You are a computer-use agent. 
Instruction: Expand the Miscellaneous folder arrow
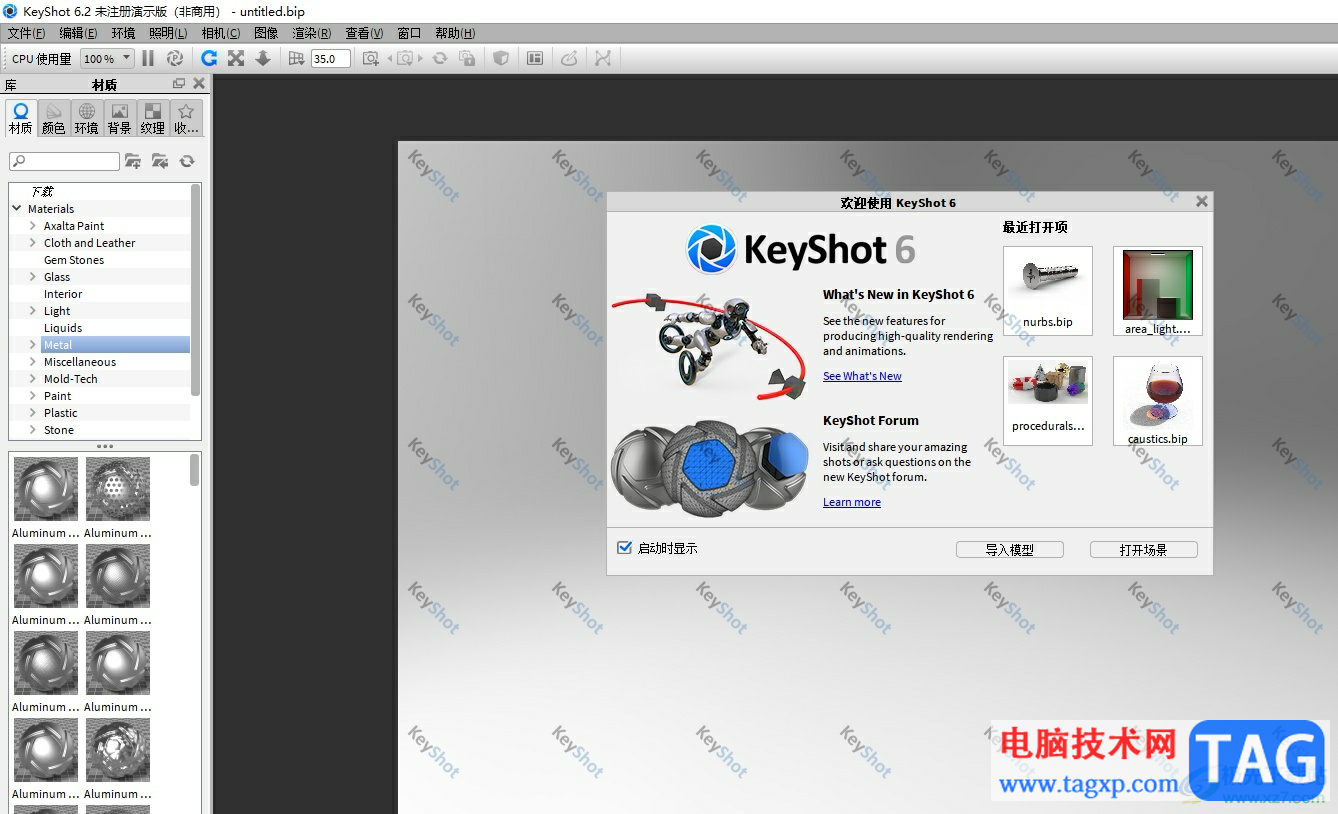coord(33,362)
